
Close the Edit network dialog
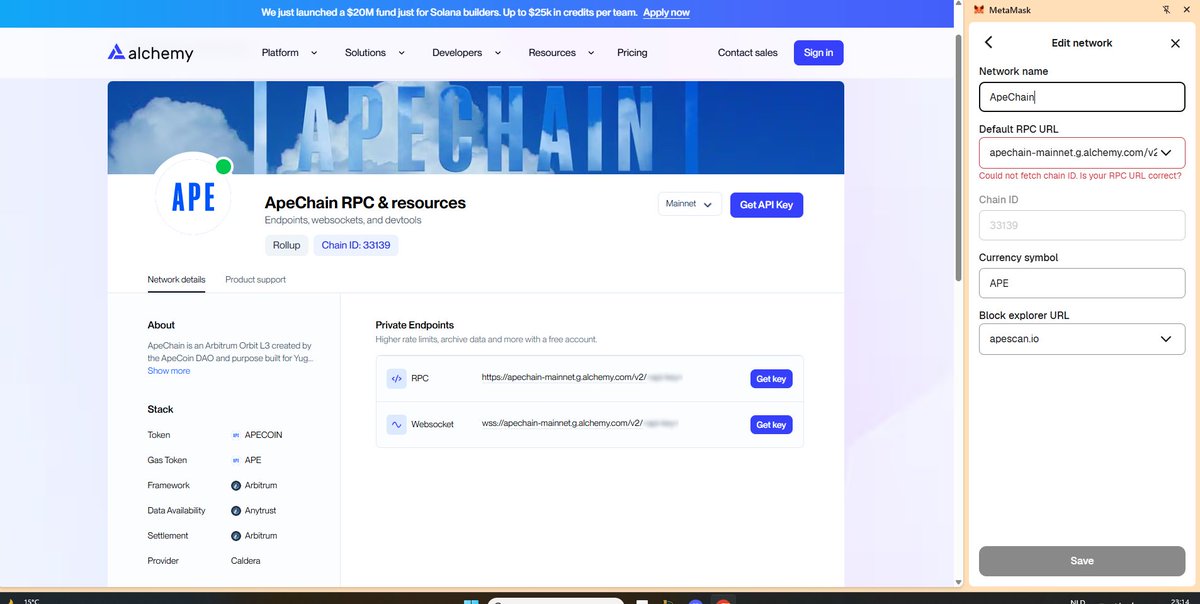tap(1175, 43)
